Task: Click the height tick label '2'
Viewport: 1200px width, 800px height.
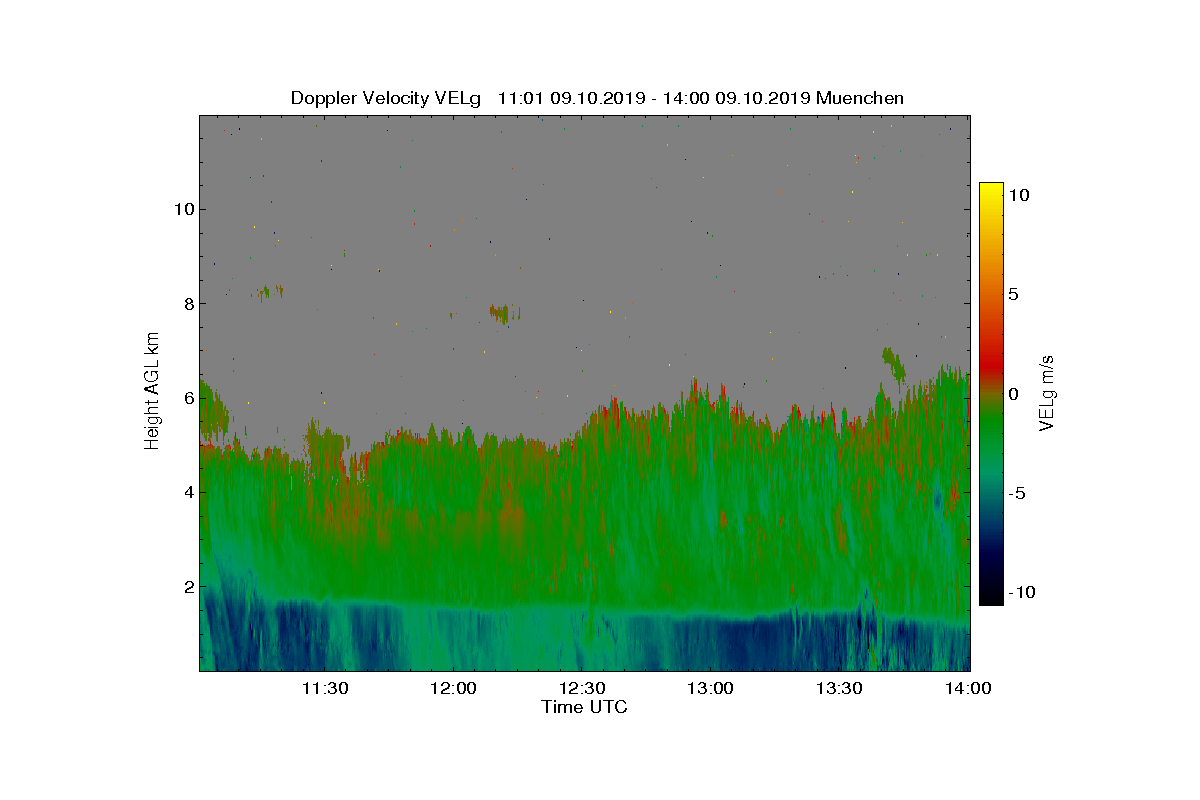Action: point(187,586)
